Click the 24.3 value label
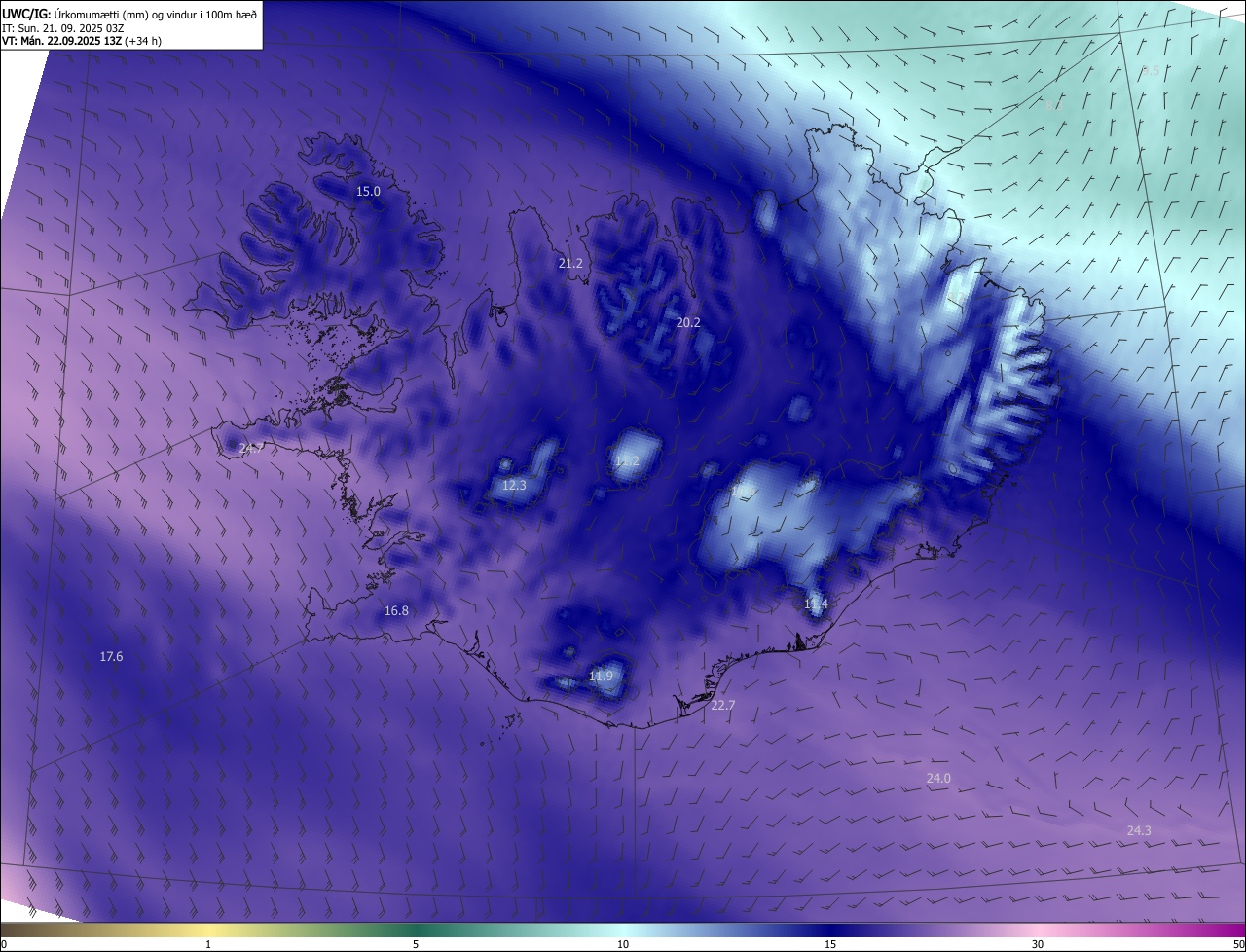This screenshot has height=952, width=1246. tap(1139, 830)
